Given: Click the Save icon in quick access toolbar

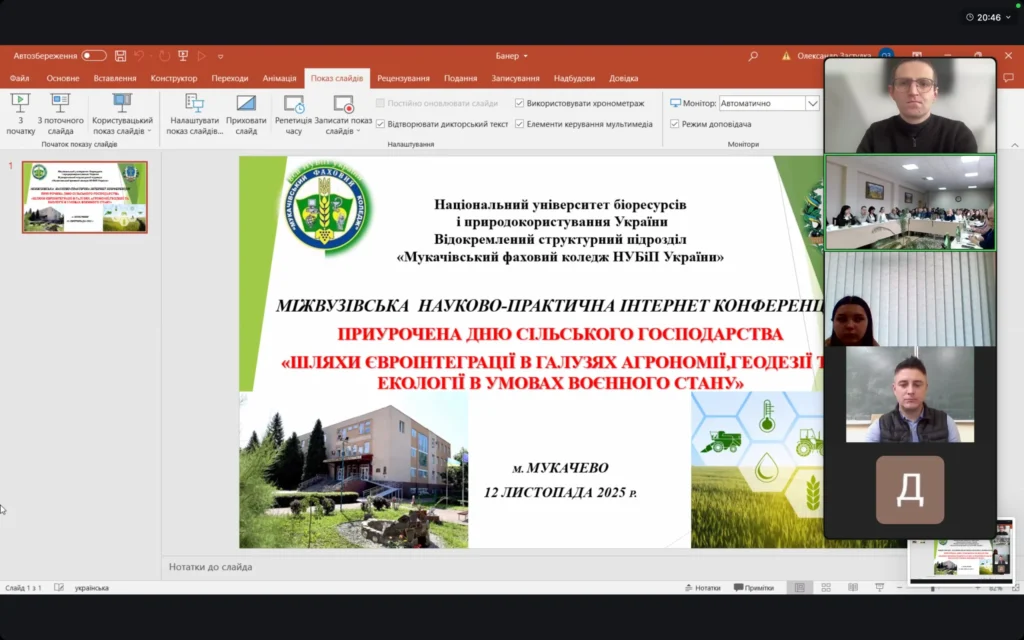Looking at the screenshot, I should point(120,56).
